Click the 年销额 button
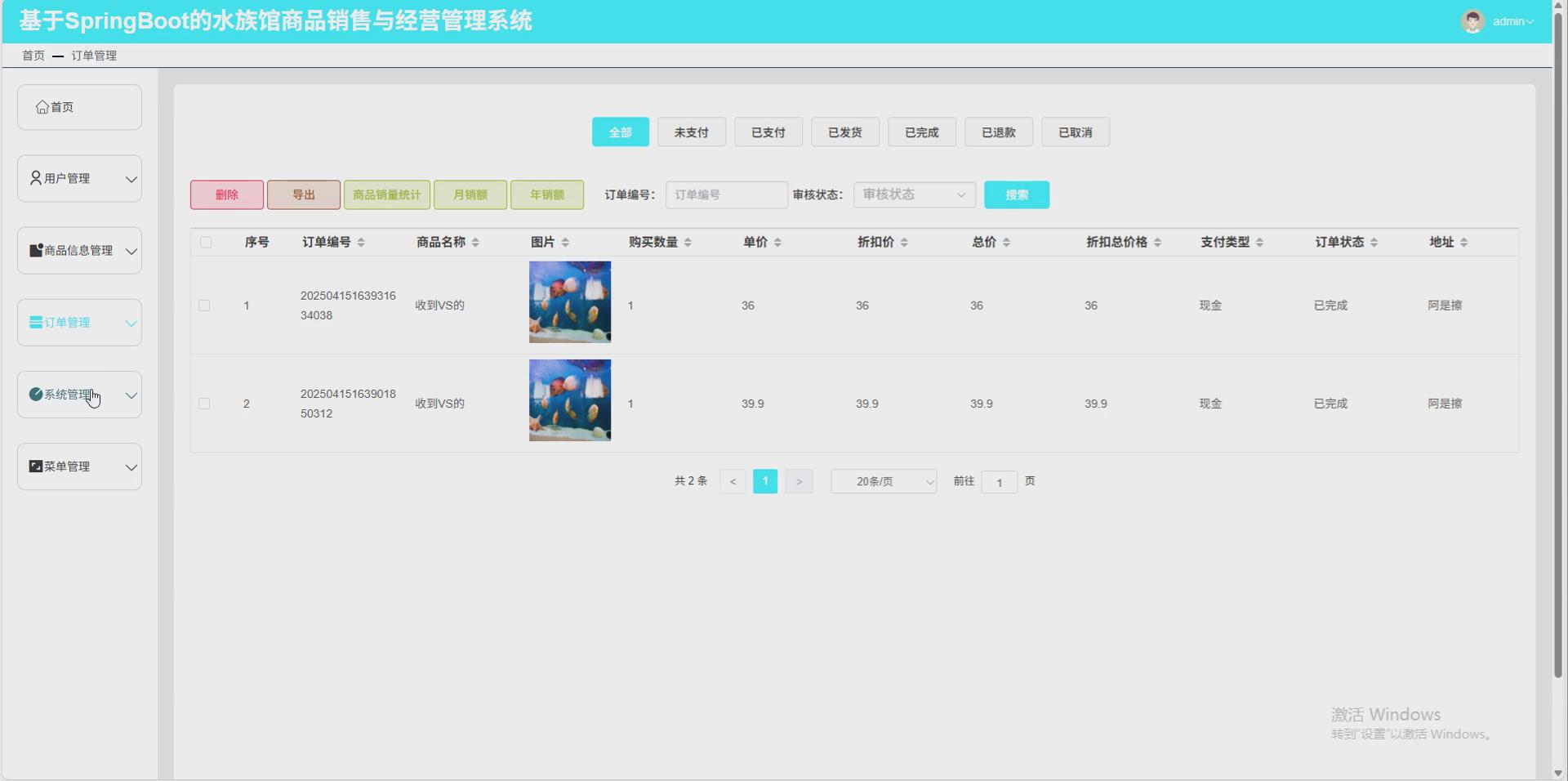The height and width of the screenshot is (781, 1568). 547,194
